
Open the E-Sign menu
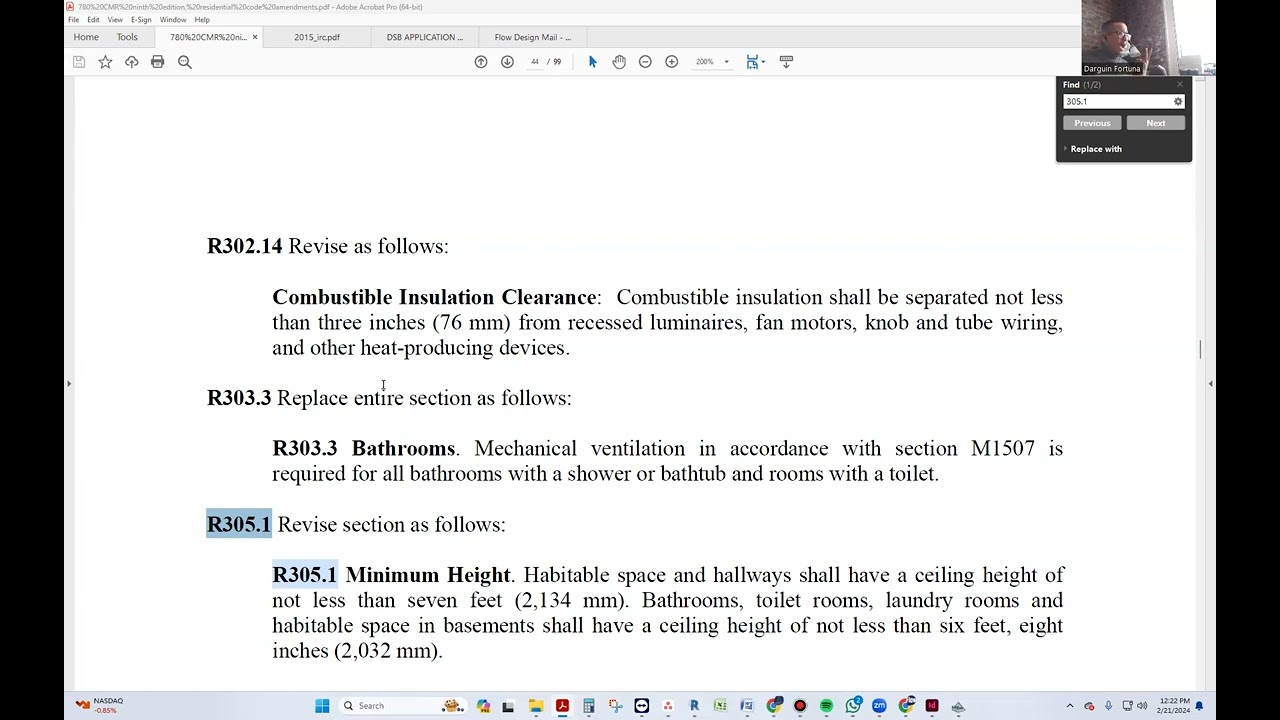click(141, 20)
